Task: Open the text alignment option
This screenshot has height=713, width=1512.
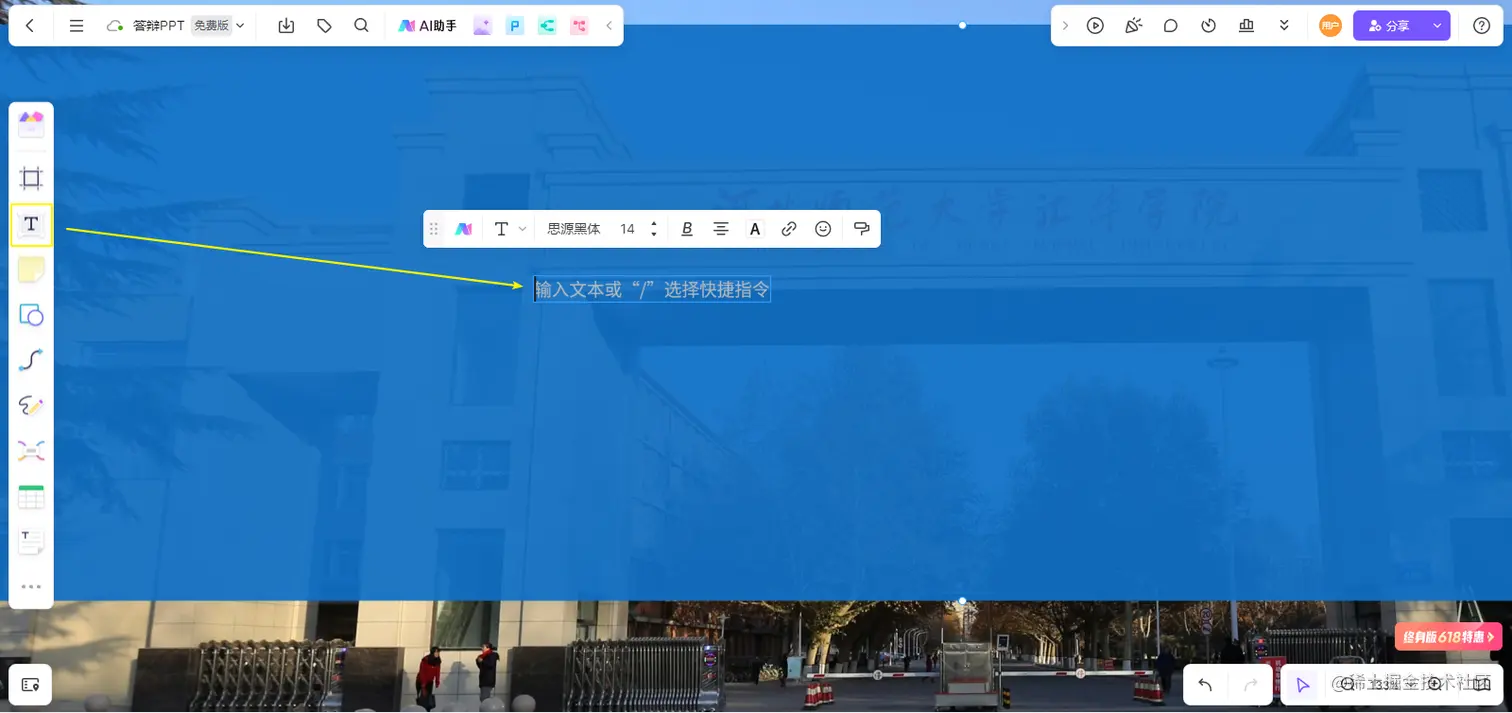Action: point(721,229)
